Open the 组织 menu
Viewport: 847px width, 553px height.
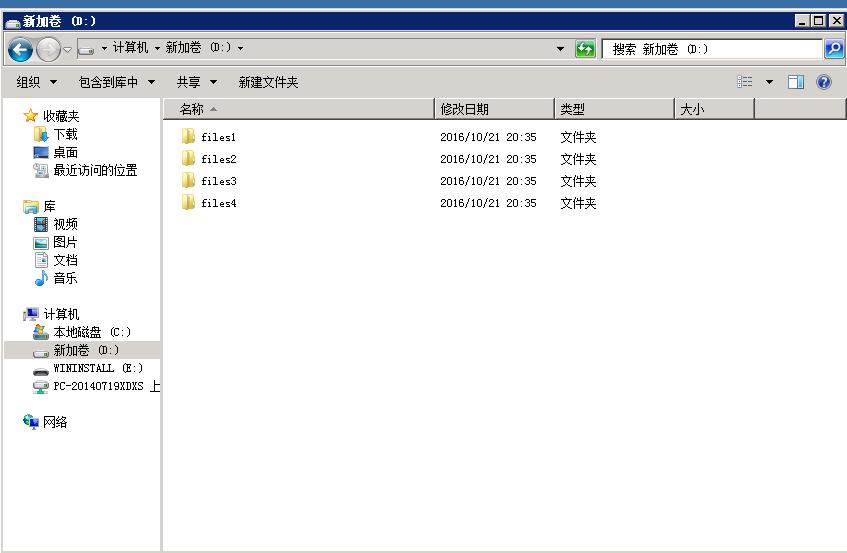(37, 82)
